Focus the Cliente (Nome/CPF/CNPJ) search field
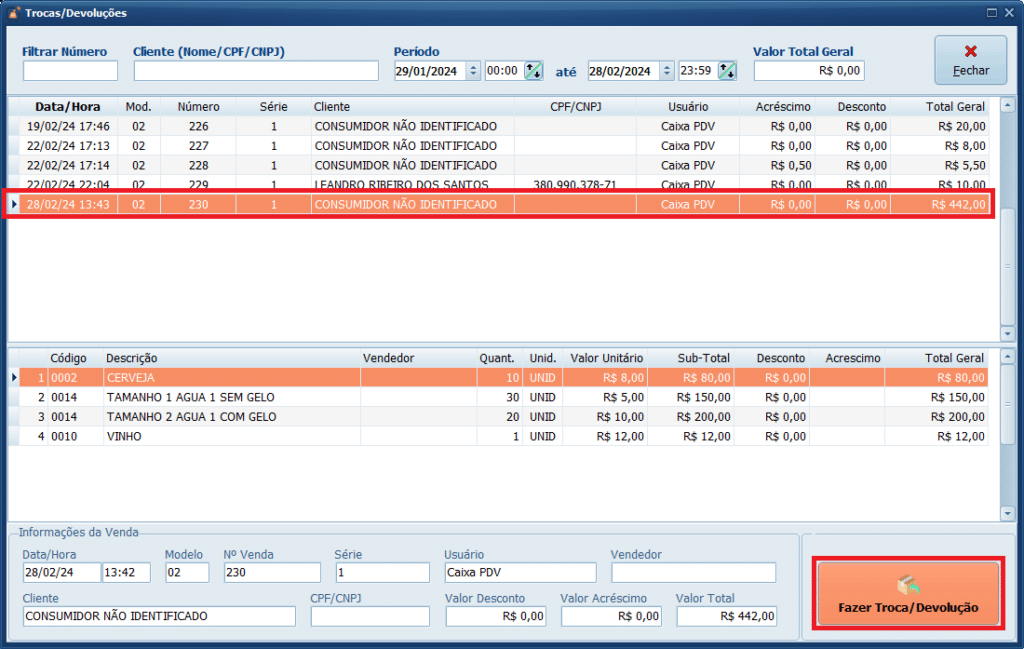 point(256,71)
